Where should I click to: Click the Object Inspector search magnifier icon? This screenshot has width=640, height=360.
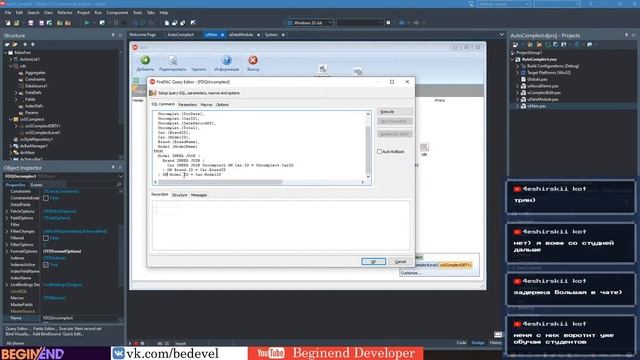(x=119, y=185)
